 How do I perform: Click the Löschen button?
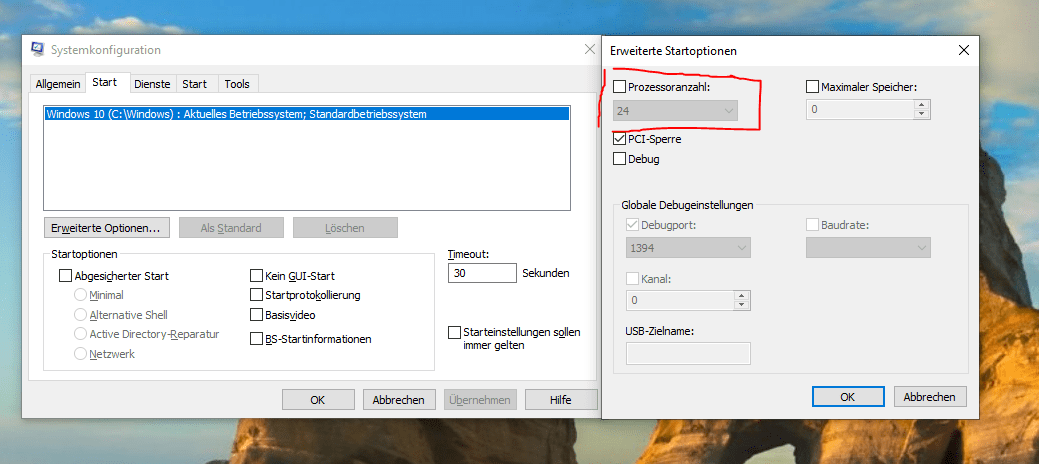point(345,227)
